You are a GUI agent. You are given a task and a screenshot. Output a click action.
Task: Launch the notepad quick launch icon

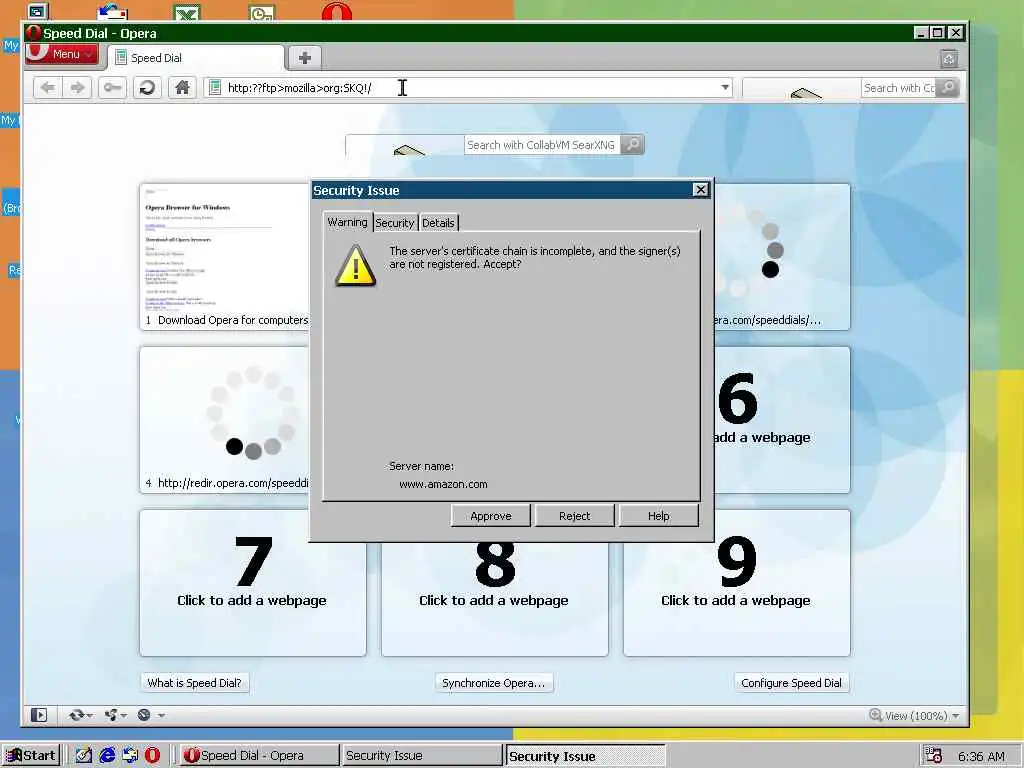tap(84, 756)
